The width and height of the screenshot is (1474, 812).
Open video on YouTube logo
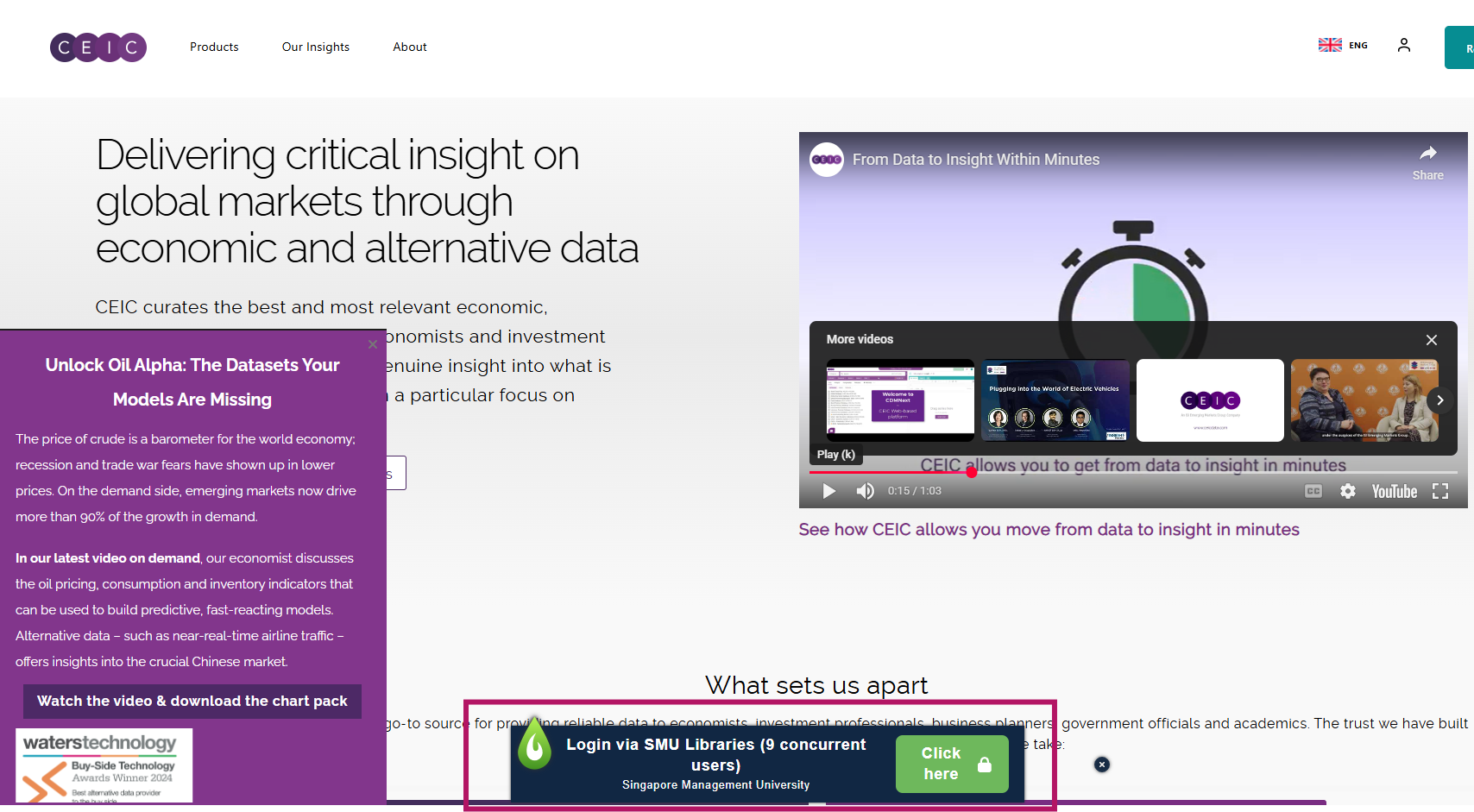pos(1395,491)
